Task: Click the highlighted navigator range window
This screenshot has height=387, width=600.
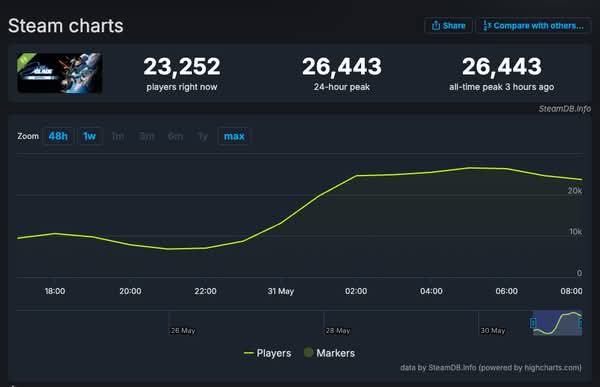Action: pyautogui.click(x=557, y=323)
